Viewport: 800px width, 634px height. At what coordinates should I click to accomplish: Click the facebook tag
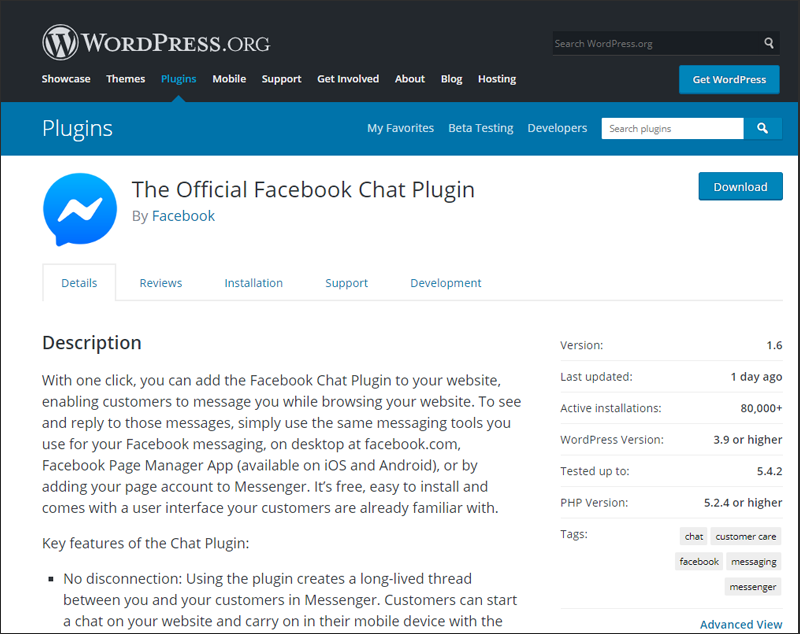[x=699, y=561]
